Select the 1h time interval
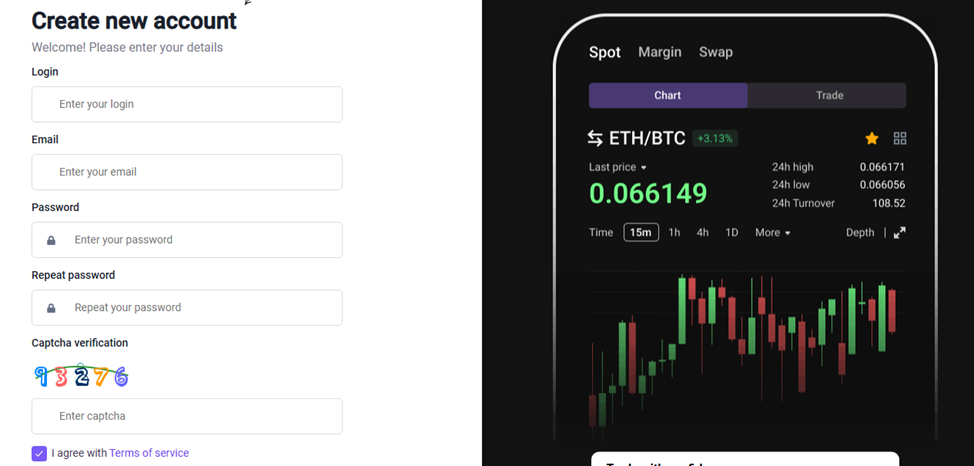The width and height of the screenshot is (974, 466). 674,232
